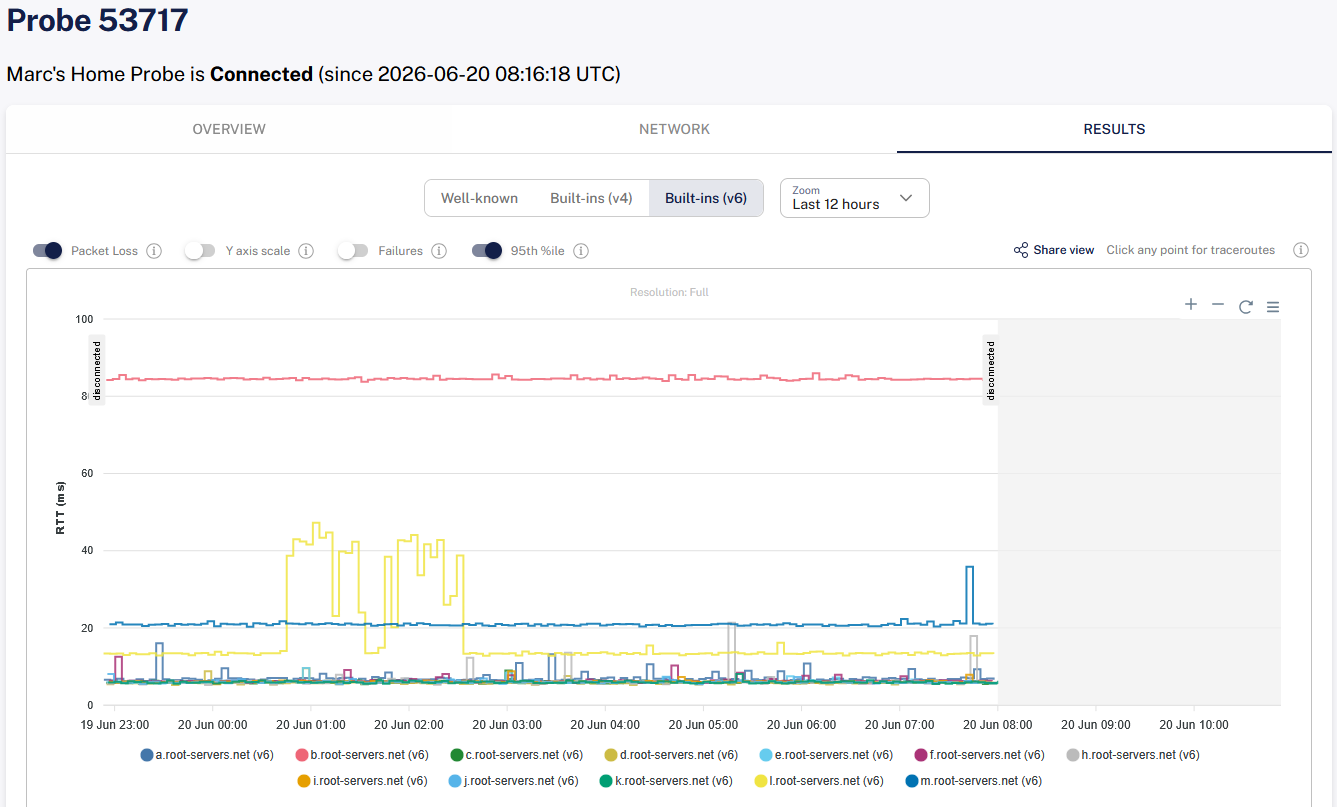Open the Zoom Last 12 hours dropdown
The height and width of the screenshot is (807, 1337).
tap(855, 198)
